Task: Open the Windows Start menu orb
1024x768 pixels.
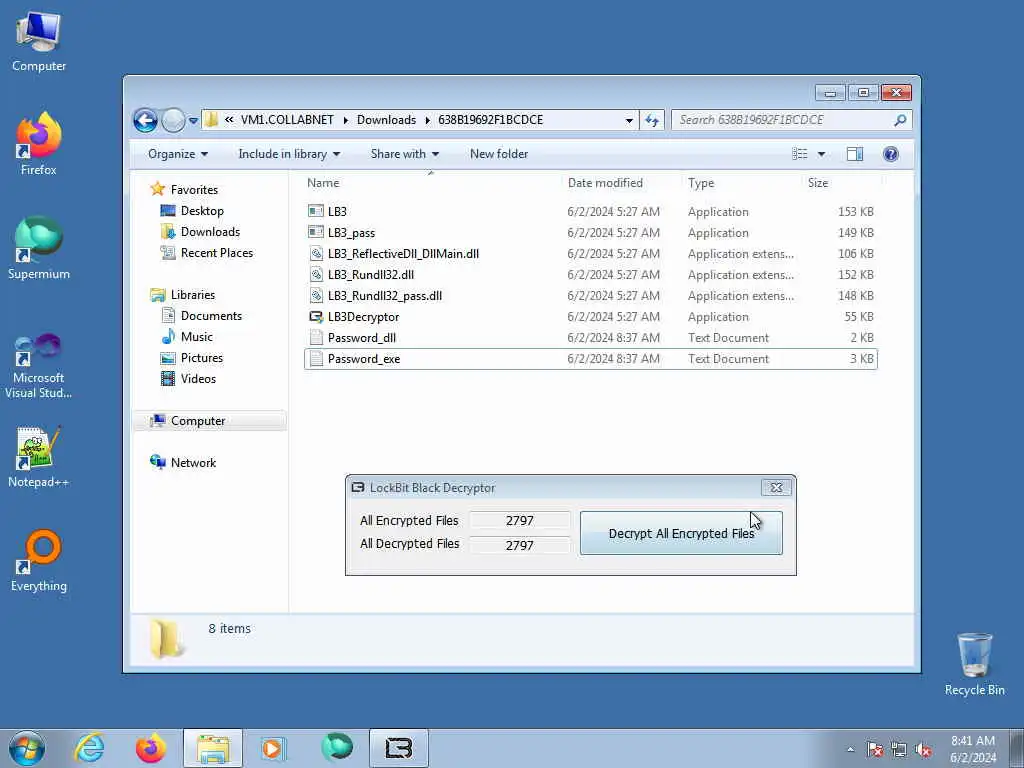Action: 27,748
